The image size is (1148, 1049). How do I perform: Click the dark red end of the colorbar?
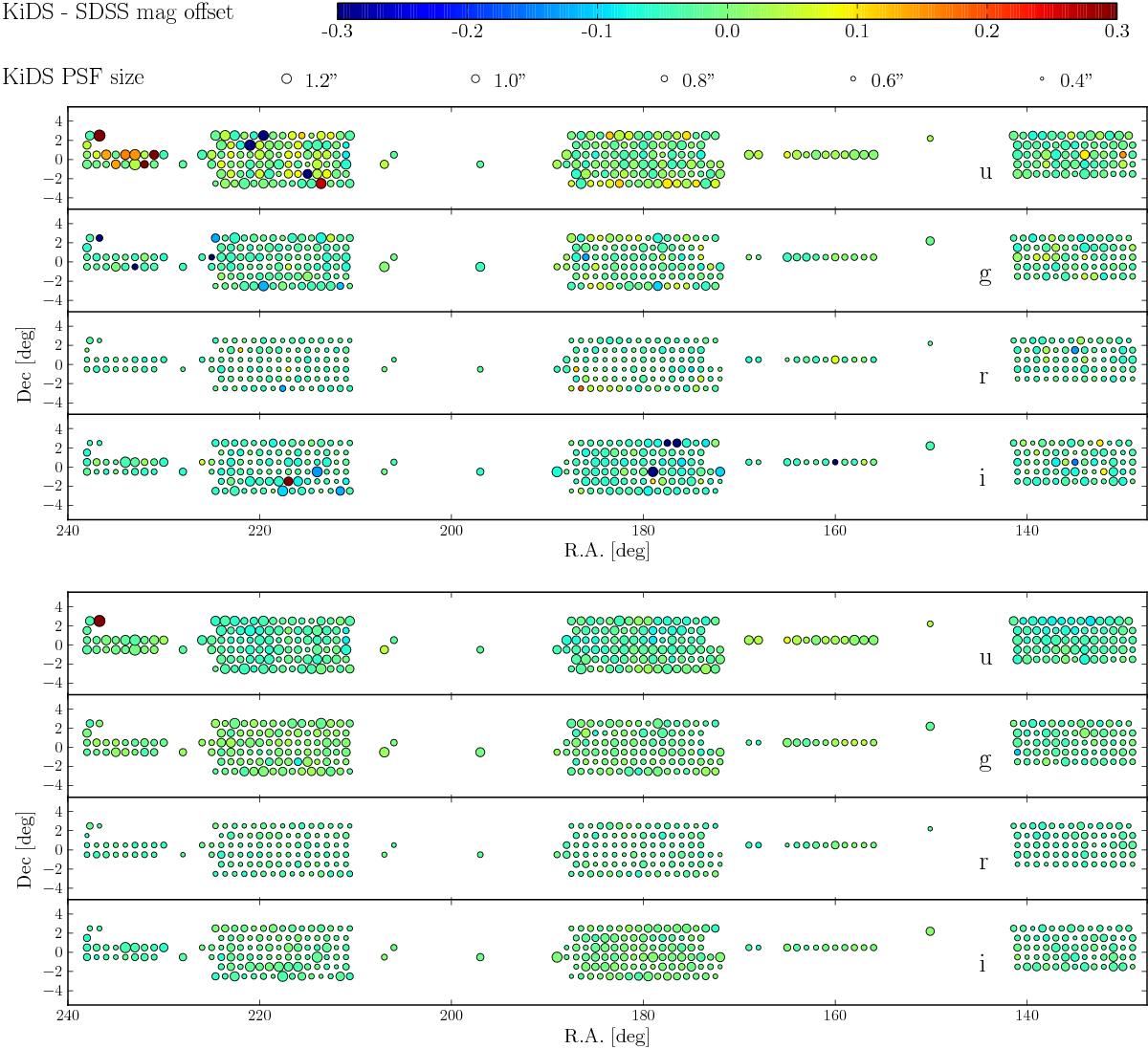coord(1110,11)
